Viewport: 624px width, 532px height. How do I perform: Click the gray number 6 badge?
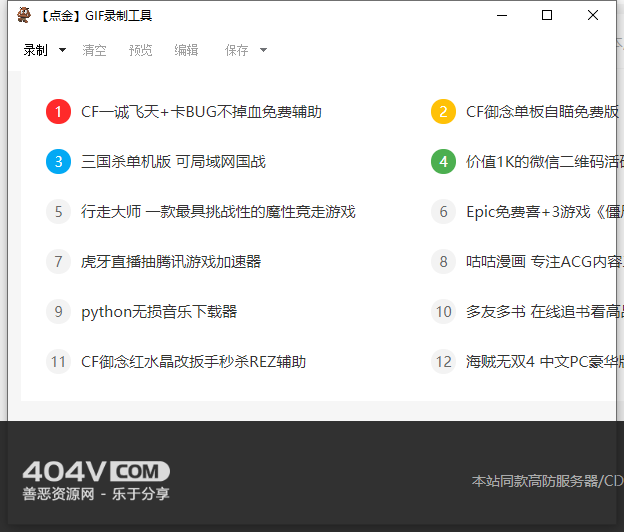pyautogui.click(x=443, y=212)
